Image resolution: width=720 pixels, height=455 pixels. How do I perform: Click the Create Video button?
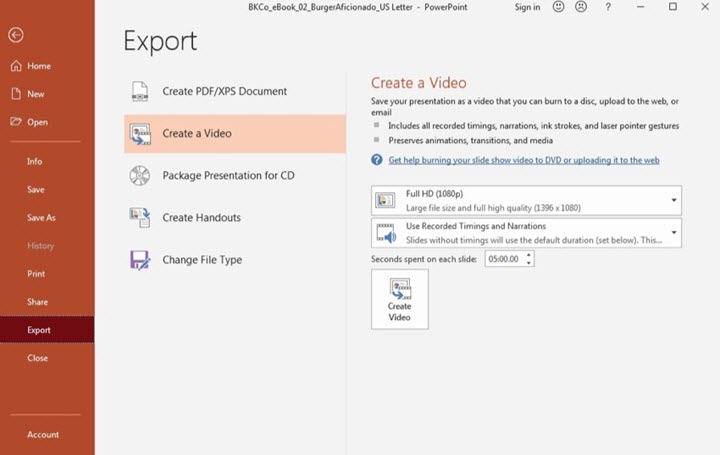pyautogui.click(x=400, y=299)
